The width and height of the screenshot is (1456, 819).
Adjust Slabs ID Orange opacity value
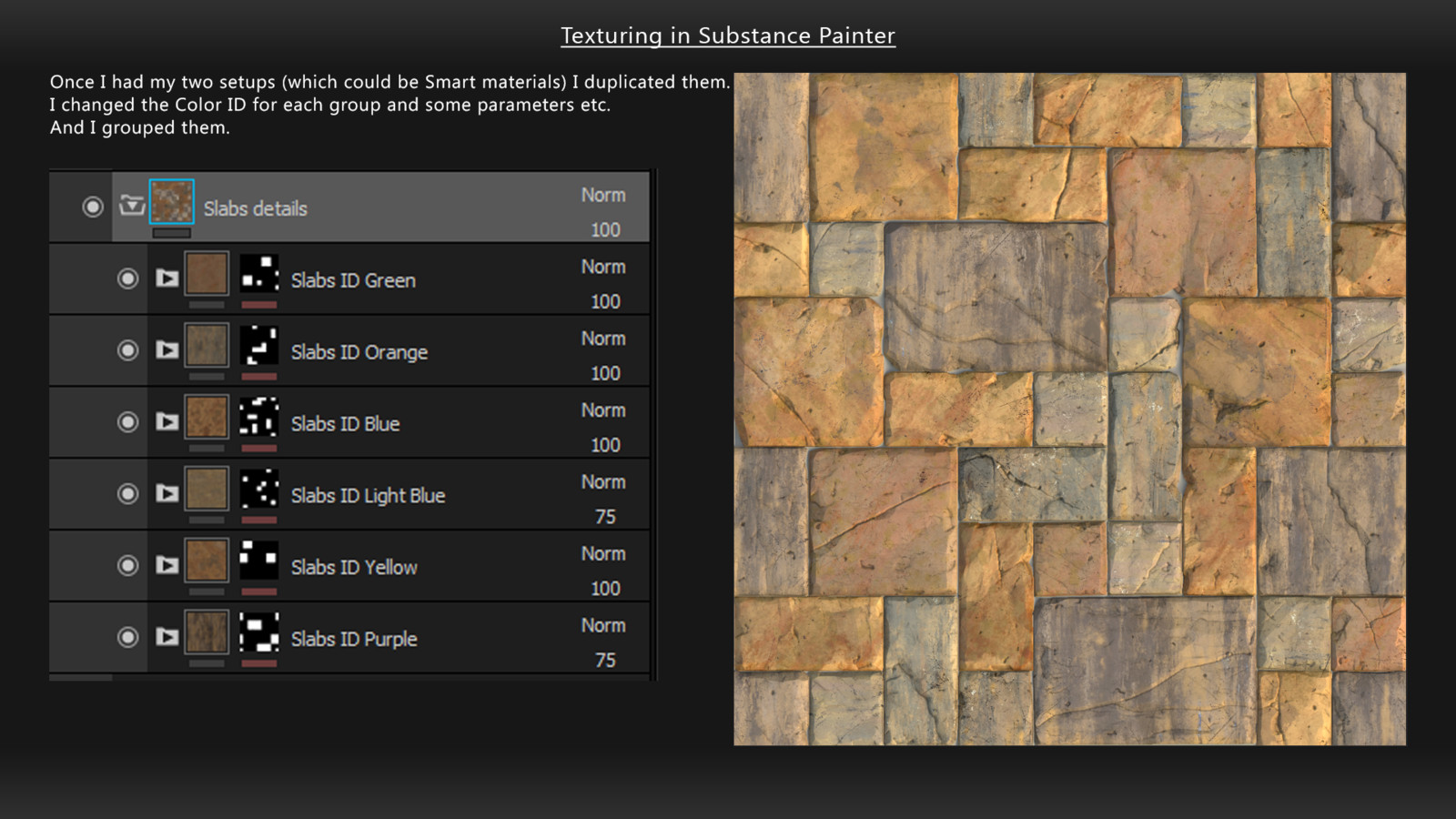click(x=605, y=374)
